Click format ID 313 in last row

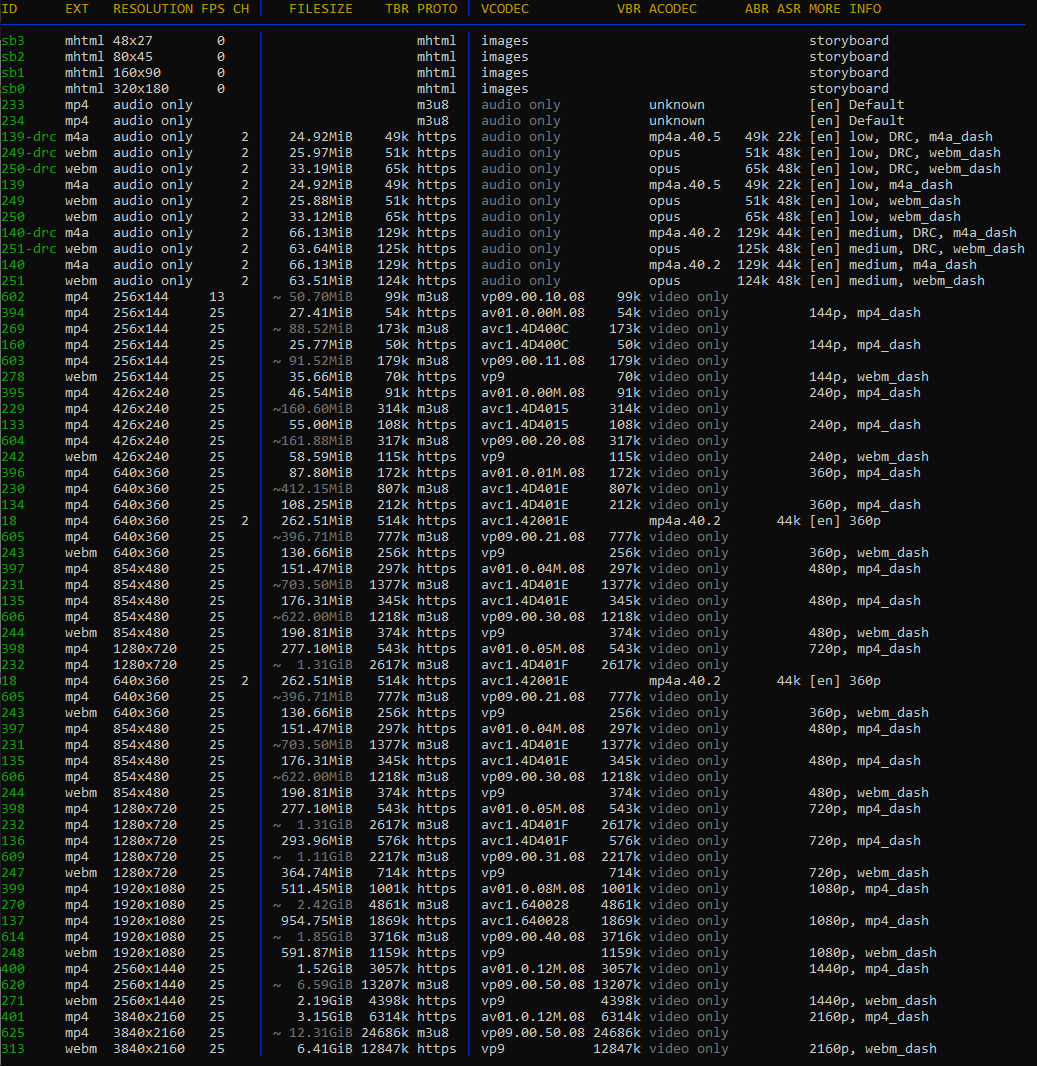[13, 1049]
